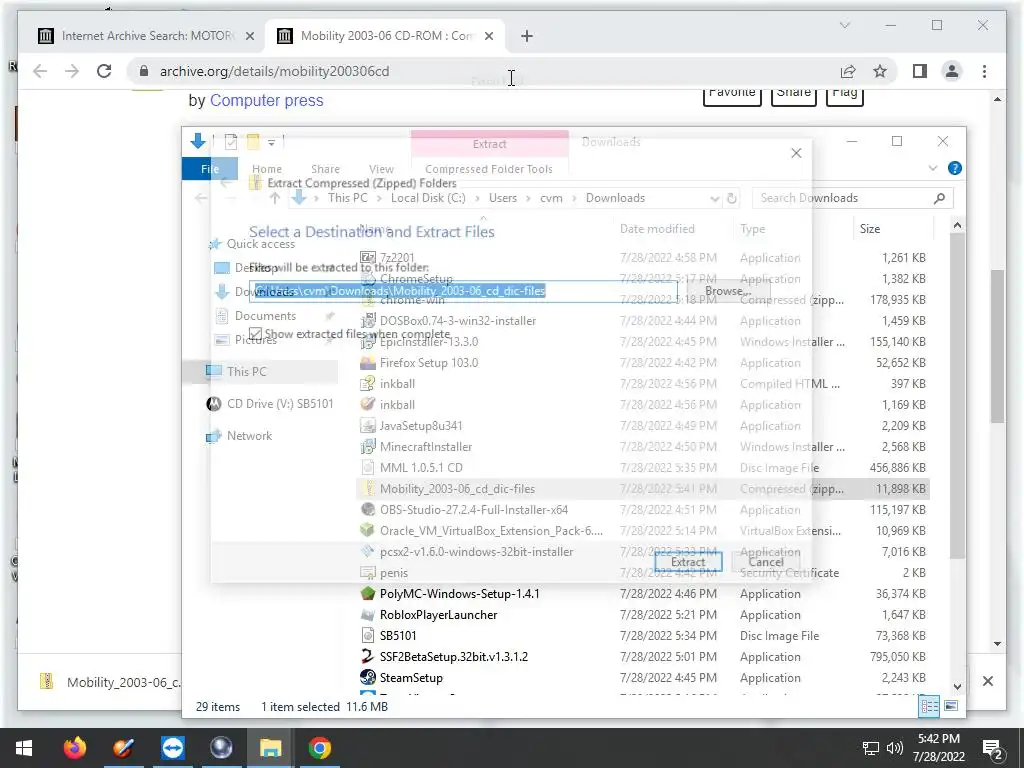Open downloaded Mobility_2003-06 zip chip
The height and width of the screenshot is (768, 1024).
(110, 682)
